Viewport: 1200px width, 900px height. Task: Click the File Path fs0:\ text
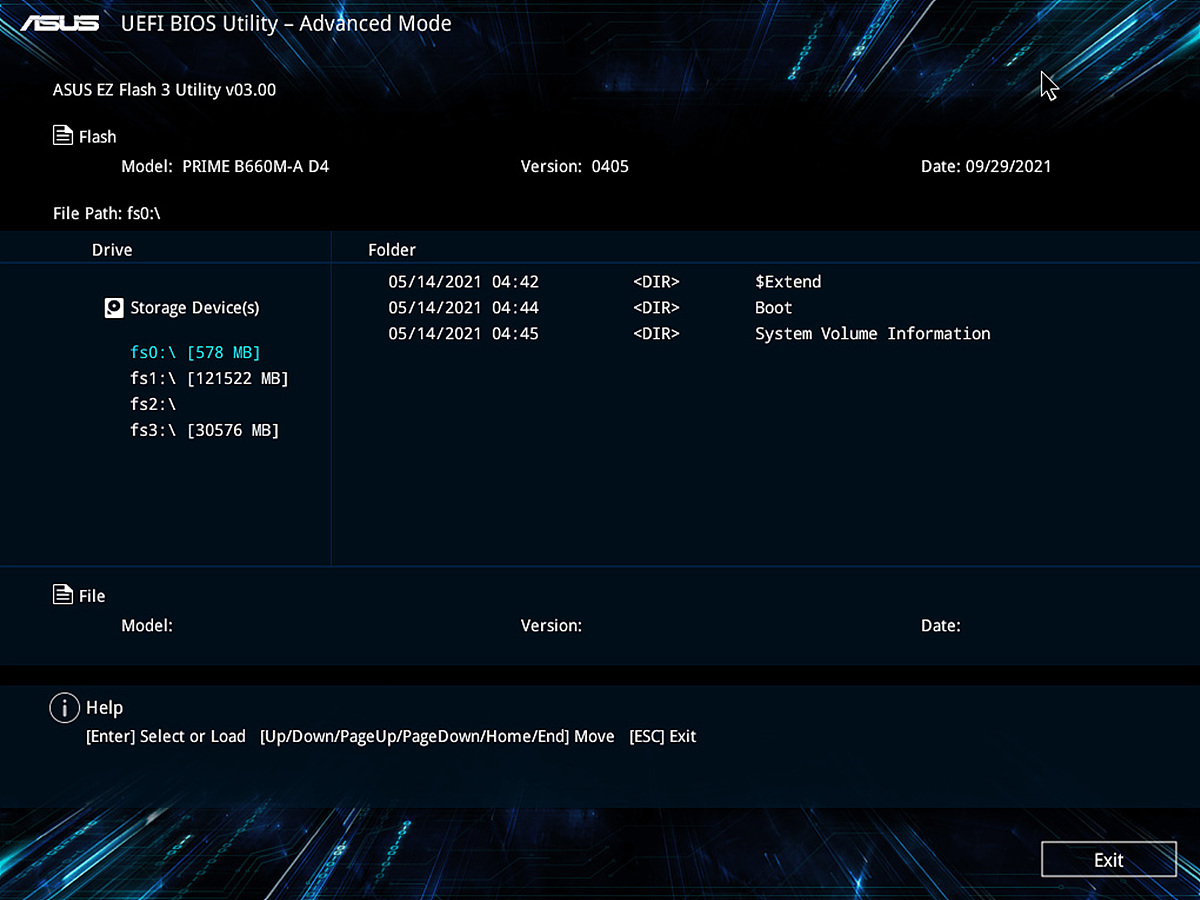(107, 213)
